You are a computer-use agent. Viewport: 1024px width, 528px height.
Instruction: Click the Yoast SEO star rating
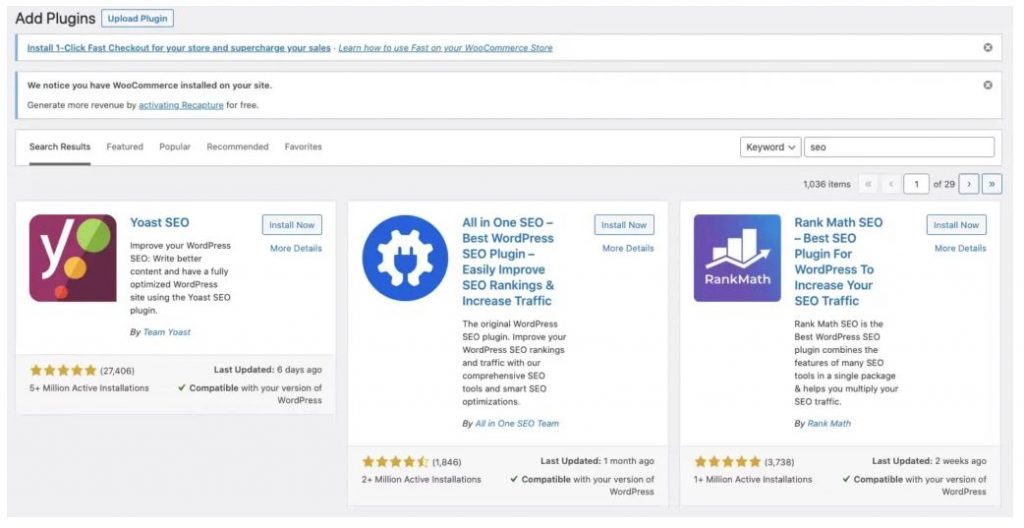63,371
